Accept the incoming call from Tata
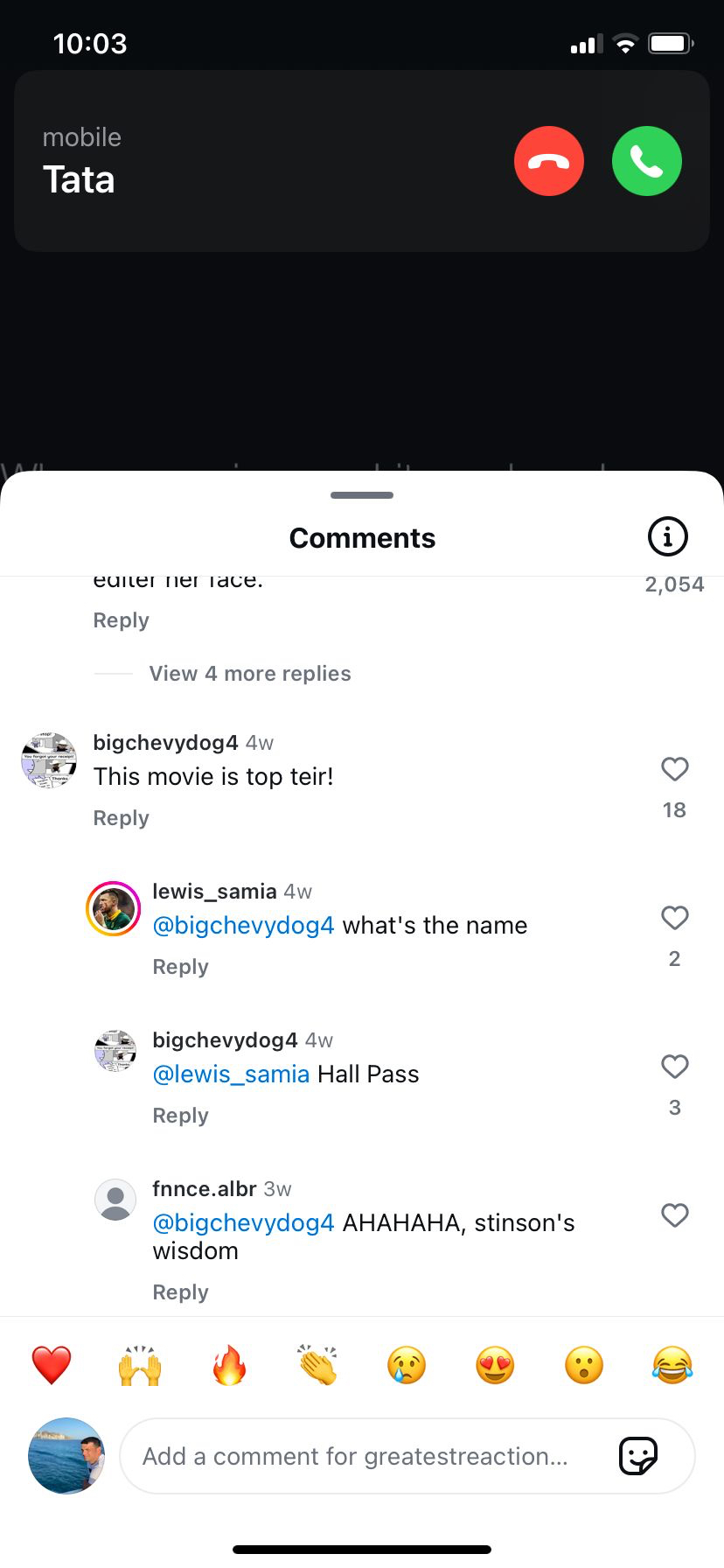 click(x=646, y=162)
